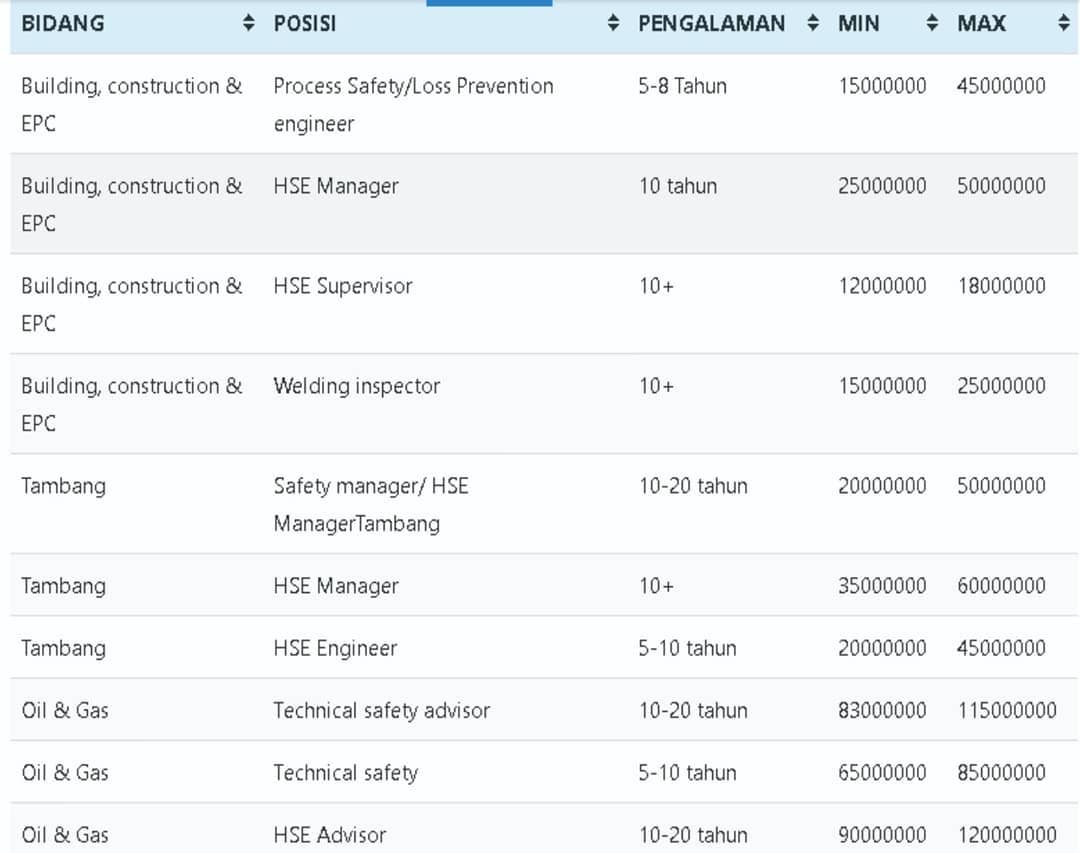Select the '5-8 Tahun' experience cell
Image resolution: width=1080 pixels, height=853 pixels.
click(683, 86)
